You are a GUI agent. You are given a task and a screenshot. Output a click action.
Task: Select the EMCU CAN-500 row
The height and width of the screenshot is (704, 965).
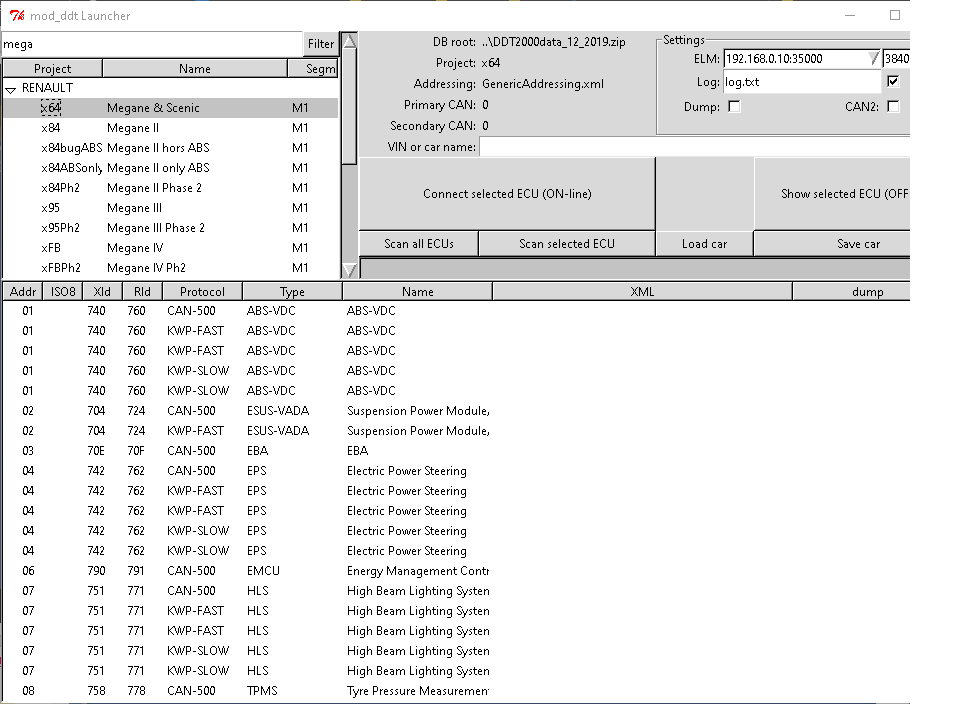246,570
